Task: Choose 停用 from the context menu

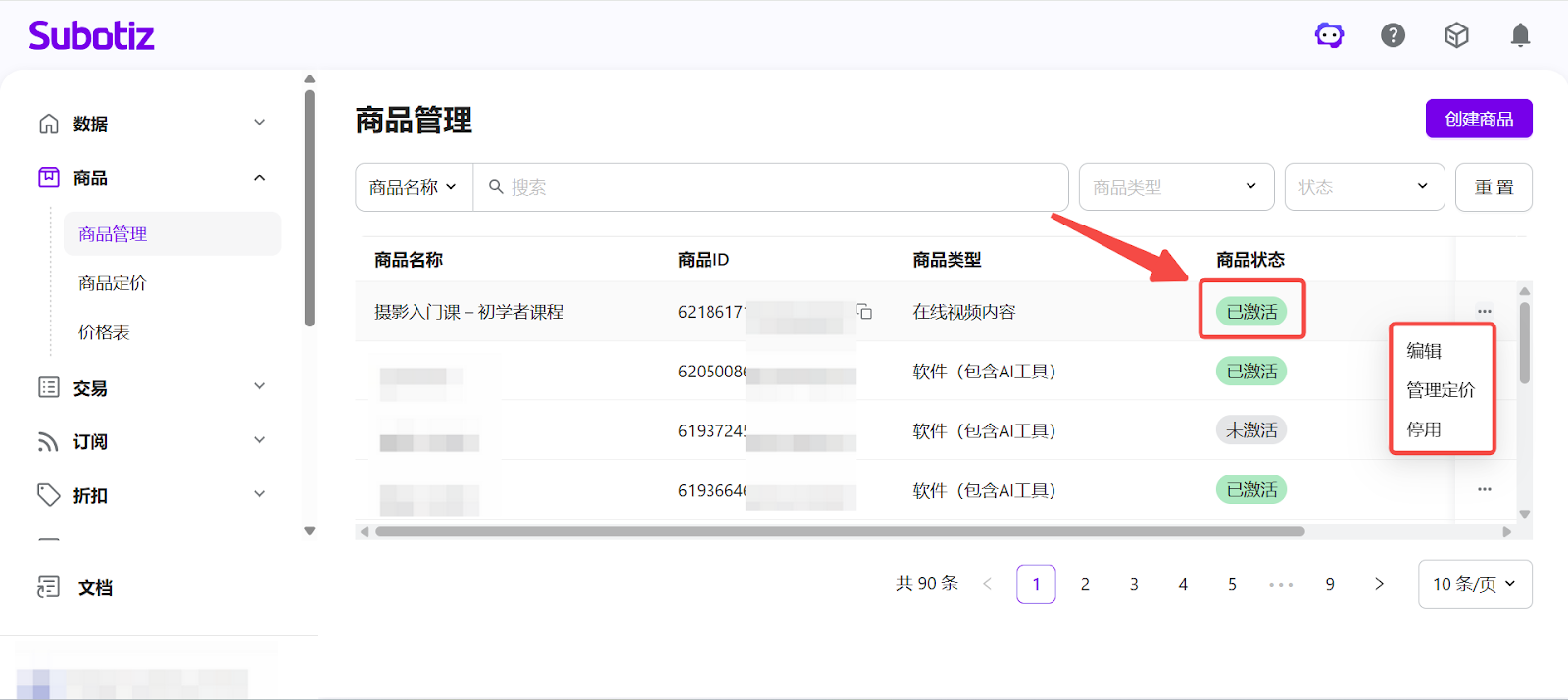Action: [1424, 429]
